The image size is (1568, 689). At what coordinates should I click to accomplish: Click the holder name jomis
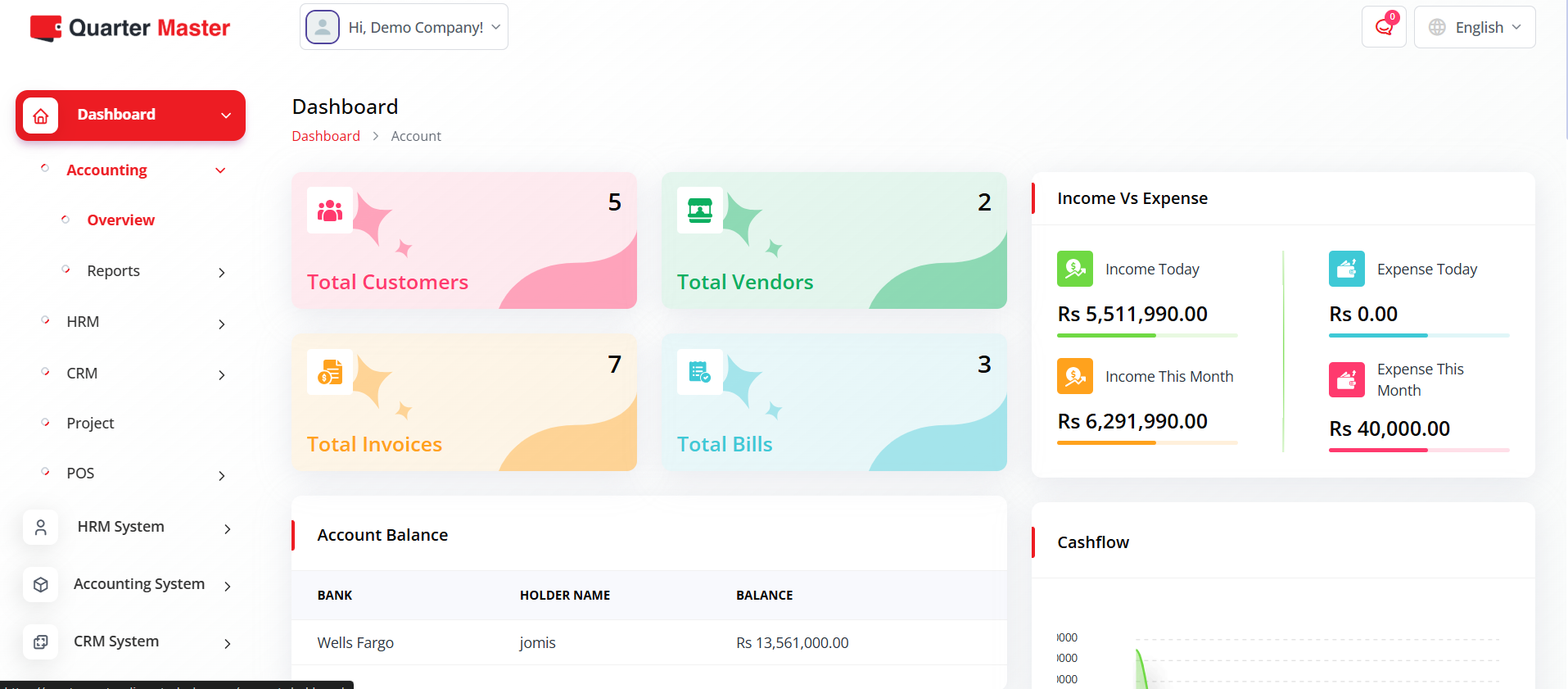pos(537,642)
